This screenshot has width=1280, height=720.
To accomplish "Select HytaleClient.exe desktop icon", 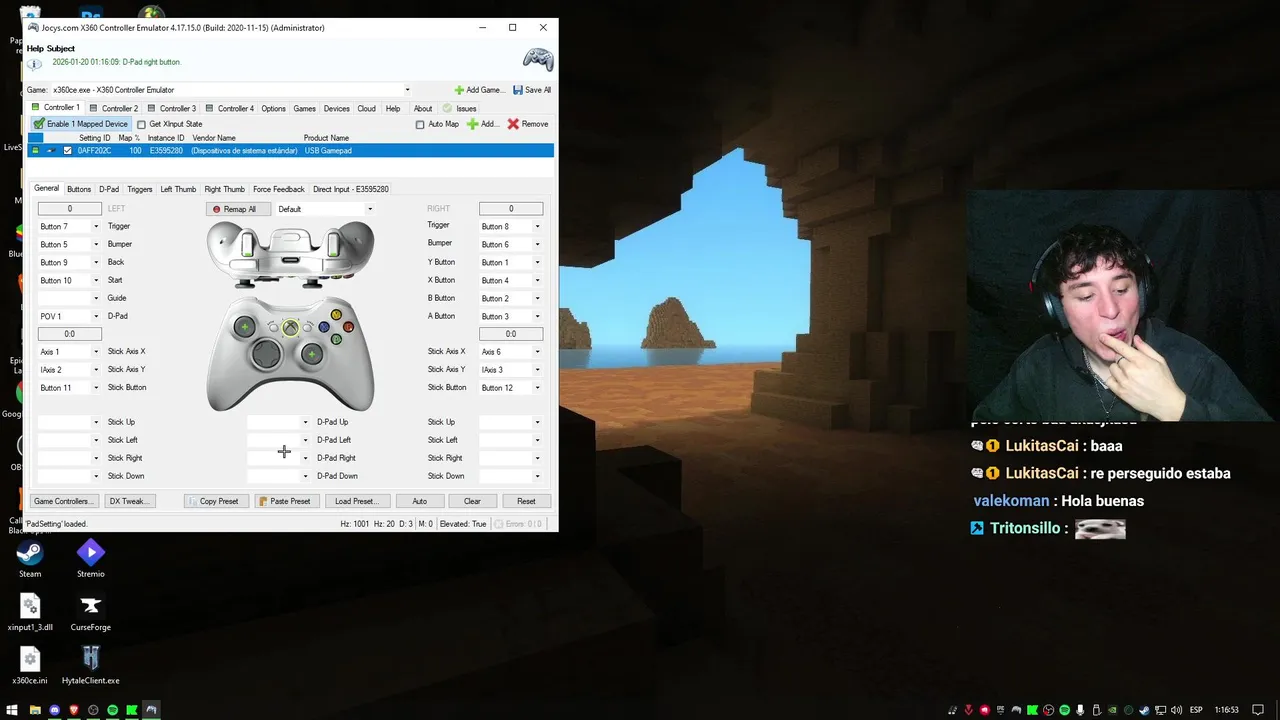I will 91,665.
